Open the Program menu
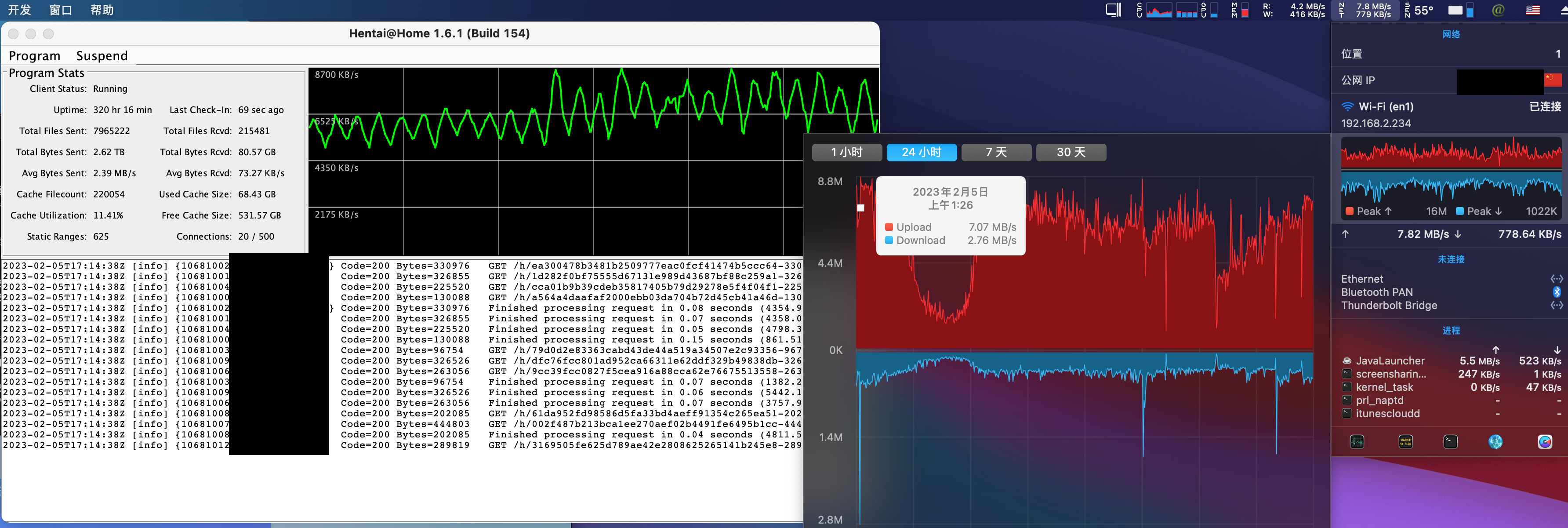 [34, 56]
